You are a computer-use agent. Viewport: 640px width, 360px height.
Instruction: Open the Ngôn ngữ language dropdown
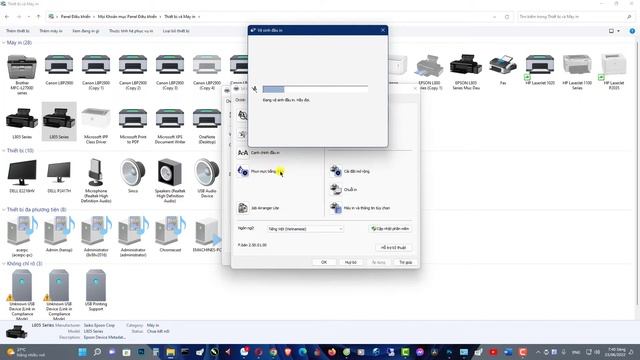tap(305, 229)
